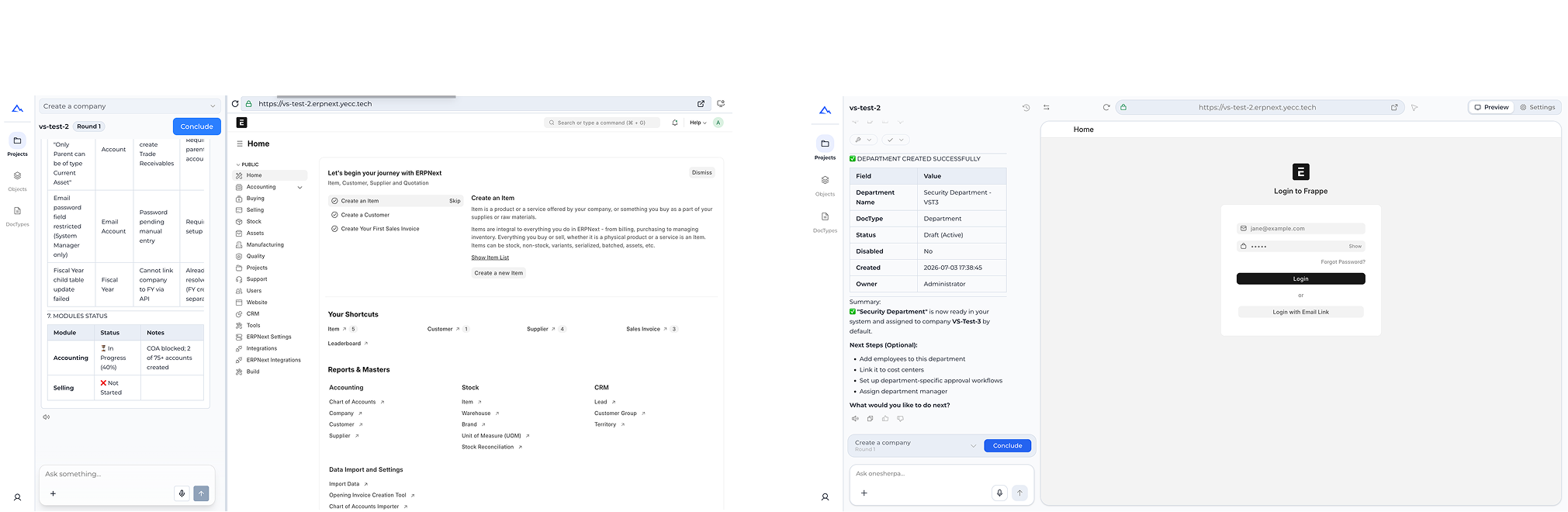Reload the left ERPNext browser page
1568x512 pixels.
click(x=235, y=103)
